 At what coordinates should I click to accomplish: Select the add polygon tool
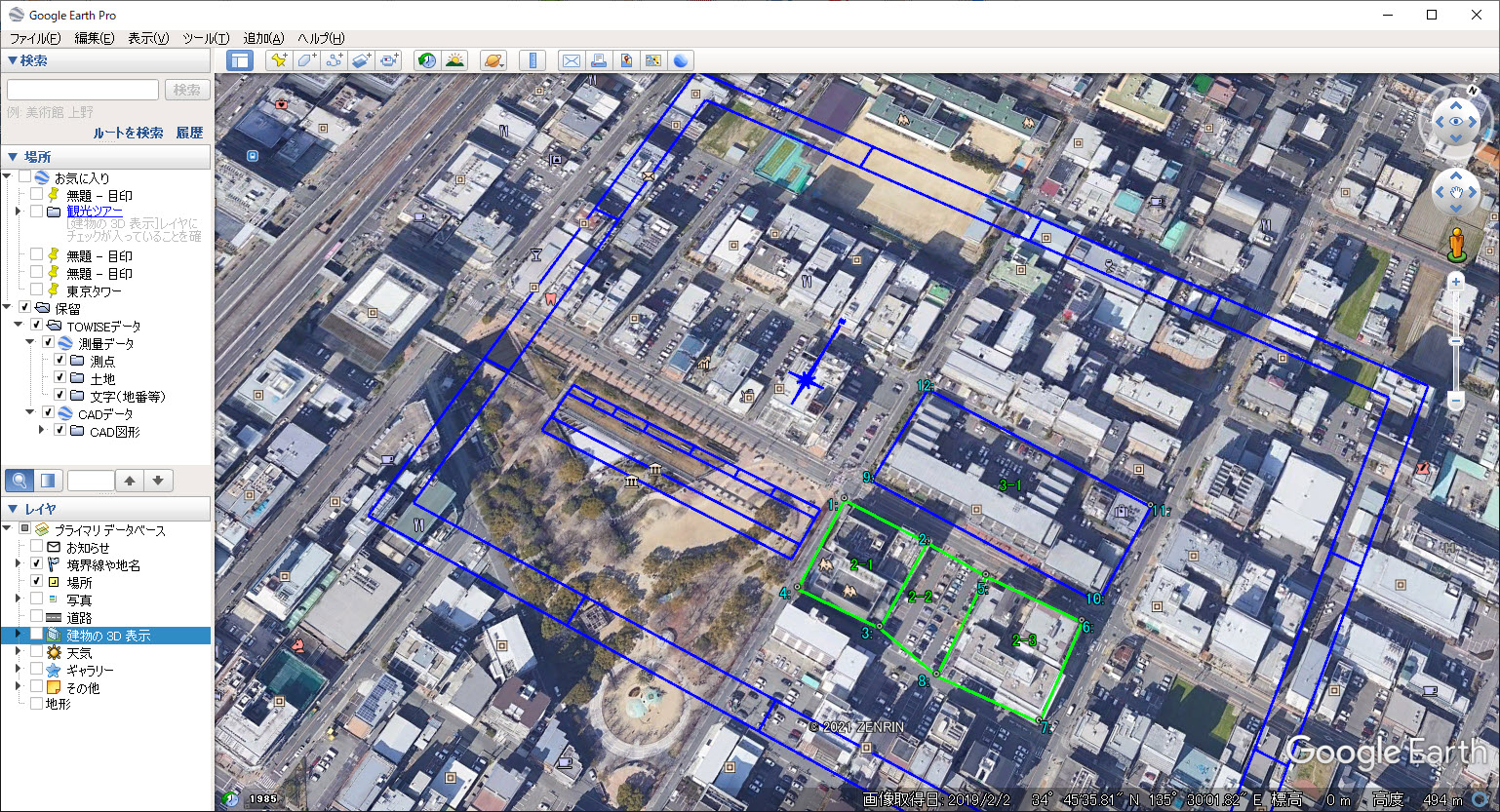(306, 60)
